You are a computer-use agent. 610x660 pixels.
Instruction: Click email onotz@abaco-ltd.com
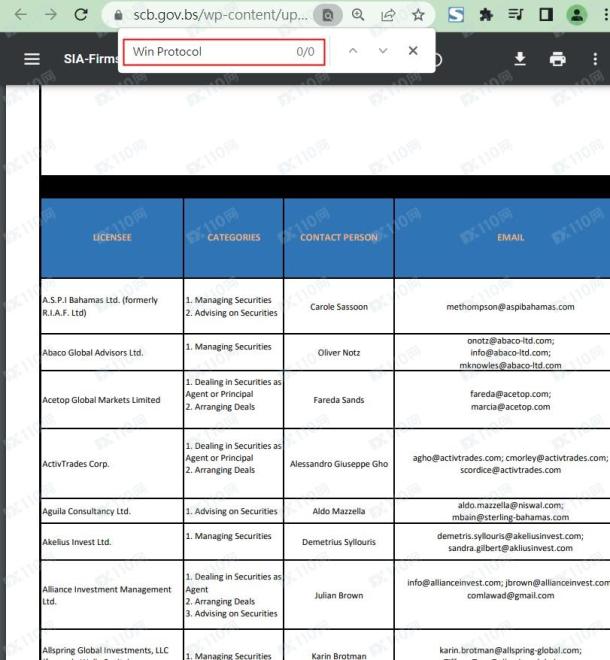click(x=511, y=341)
